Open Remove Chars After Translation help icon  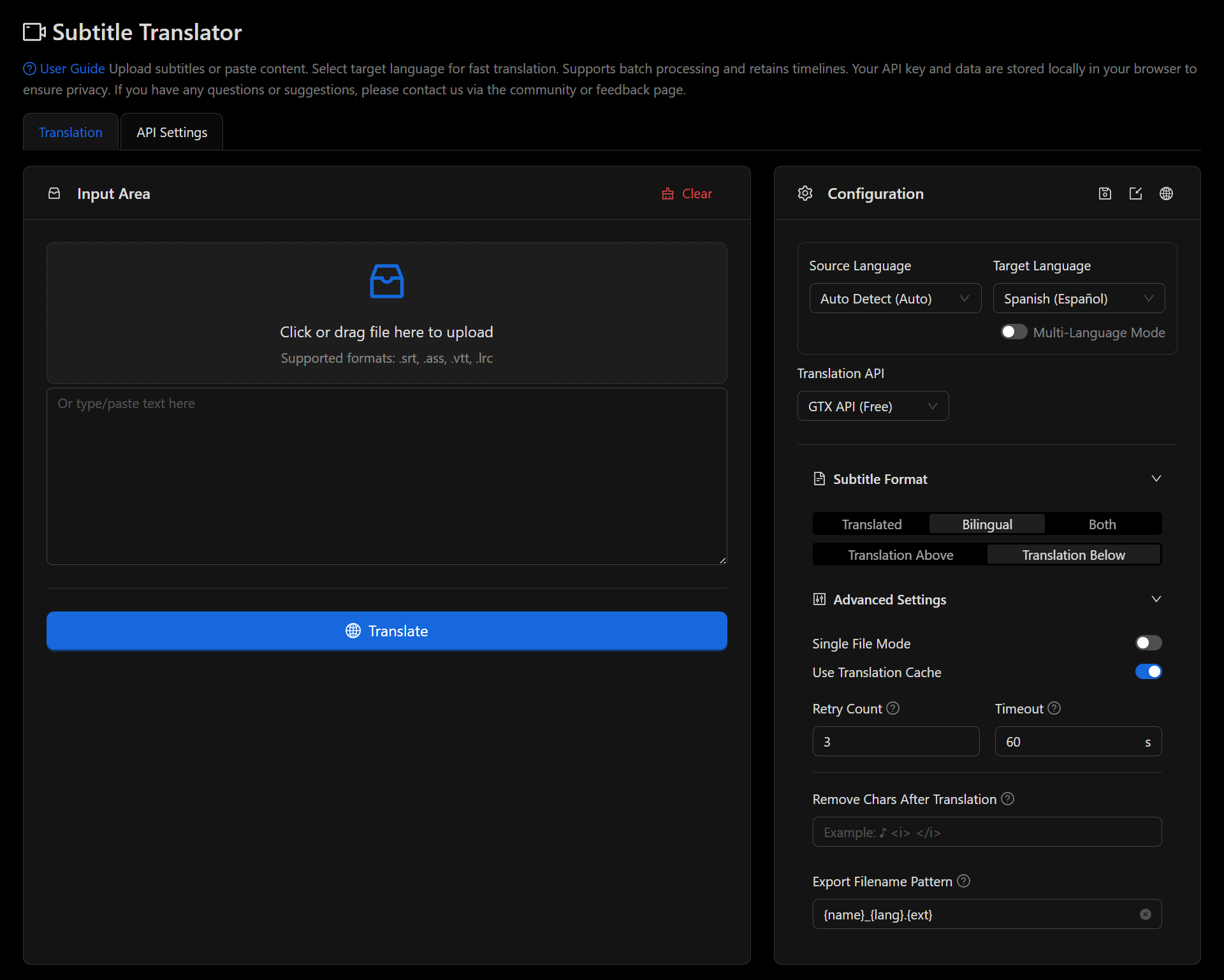[1007, 798]
